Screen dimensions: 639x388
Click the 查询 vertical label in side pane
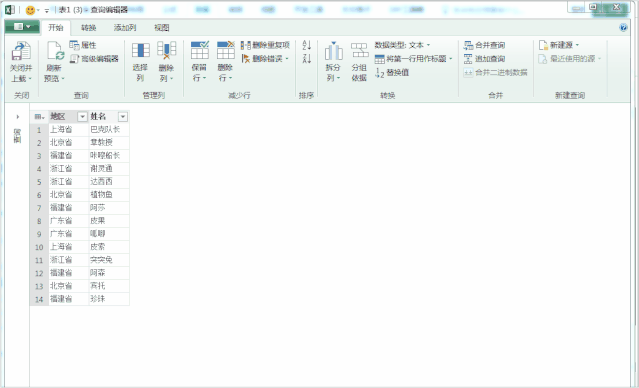tap(17, 136)
